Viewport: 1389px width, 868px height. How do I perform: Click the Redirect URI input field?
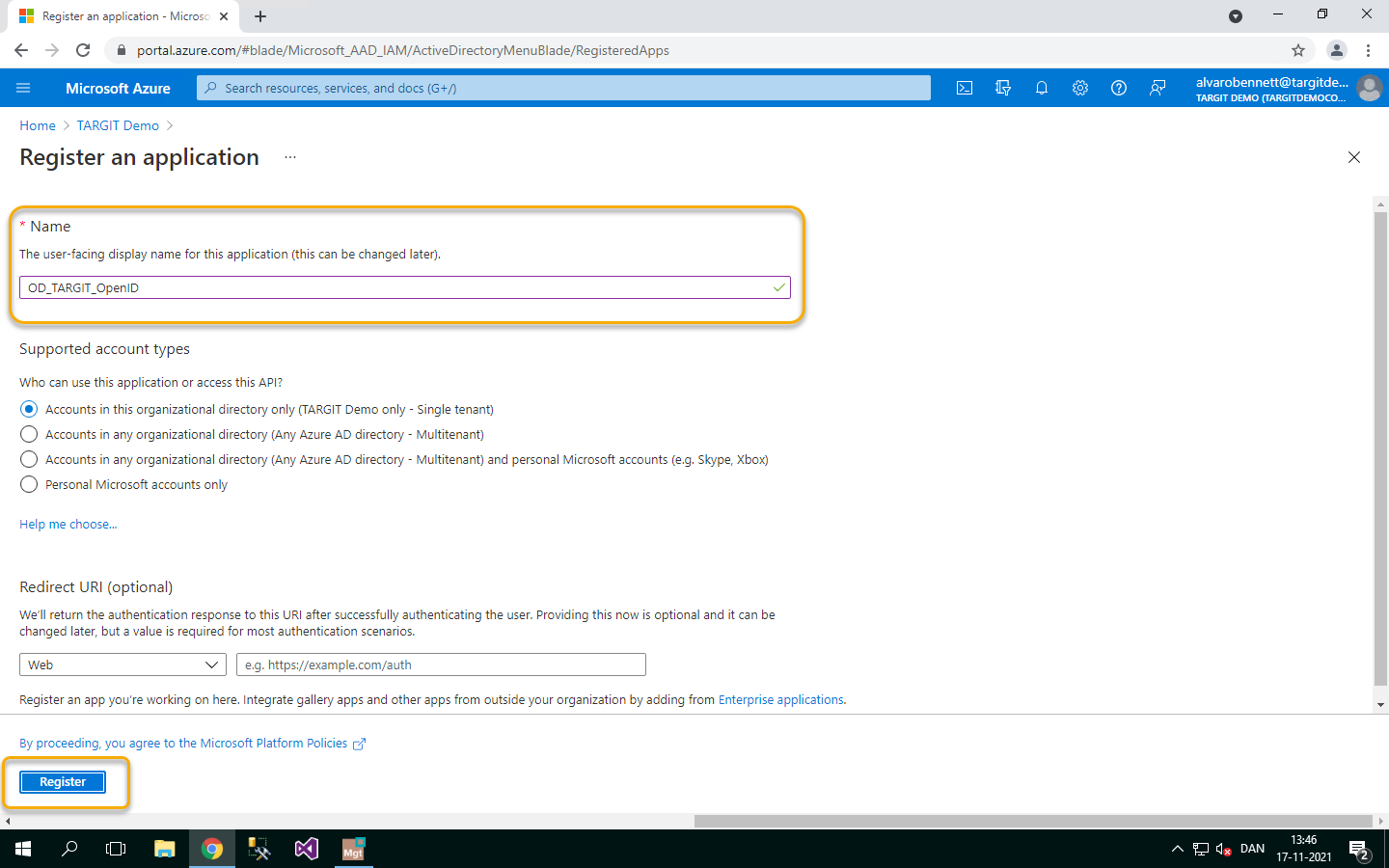pyautogui.click(x=441, y=665)
